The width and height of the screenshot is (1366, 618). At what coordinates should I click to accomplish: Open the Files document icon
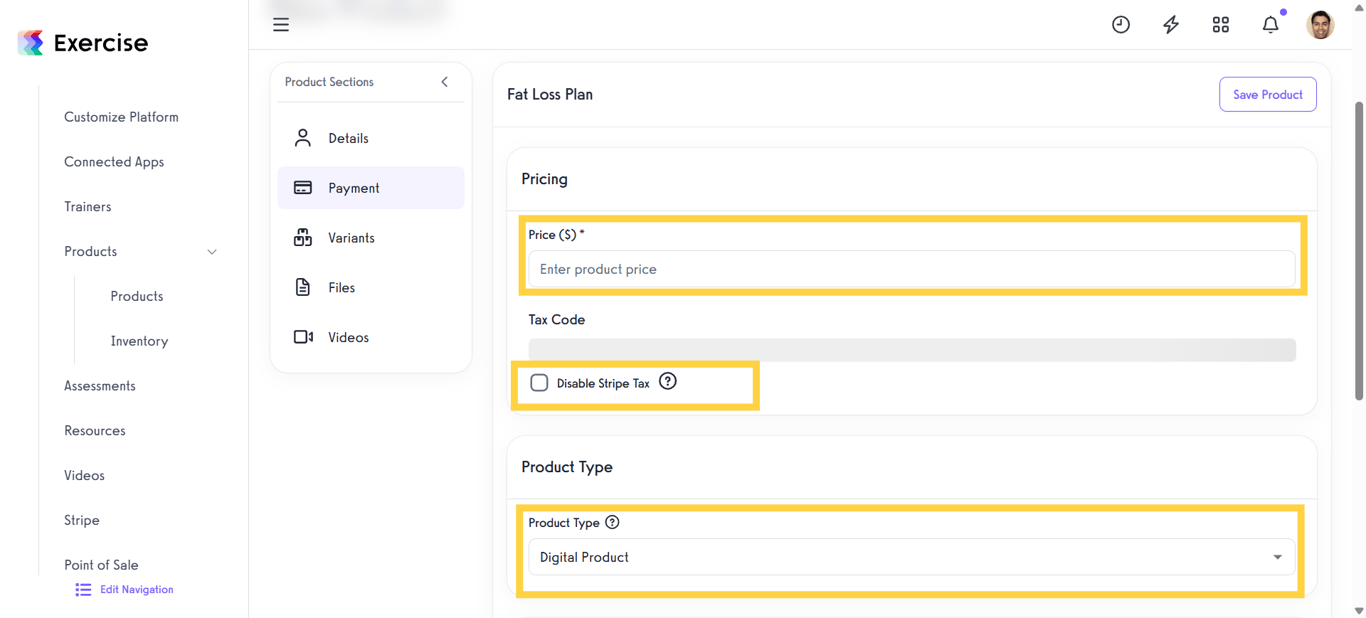(x=303, y=287)
